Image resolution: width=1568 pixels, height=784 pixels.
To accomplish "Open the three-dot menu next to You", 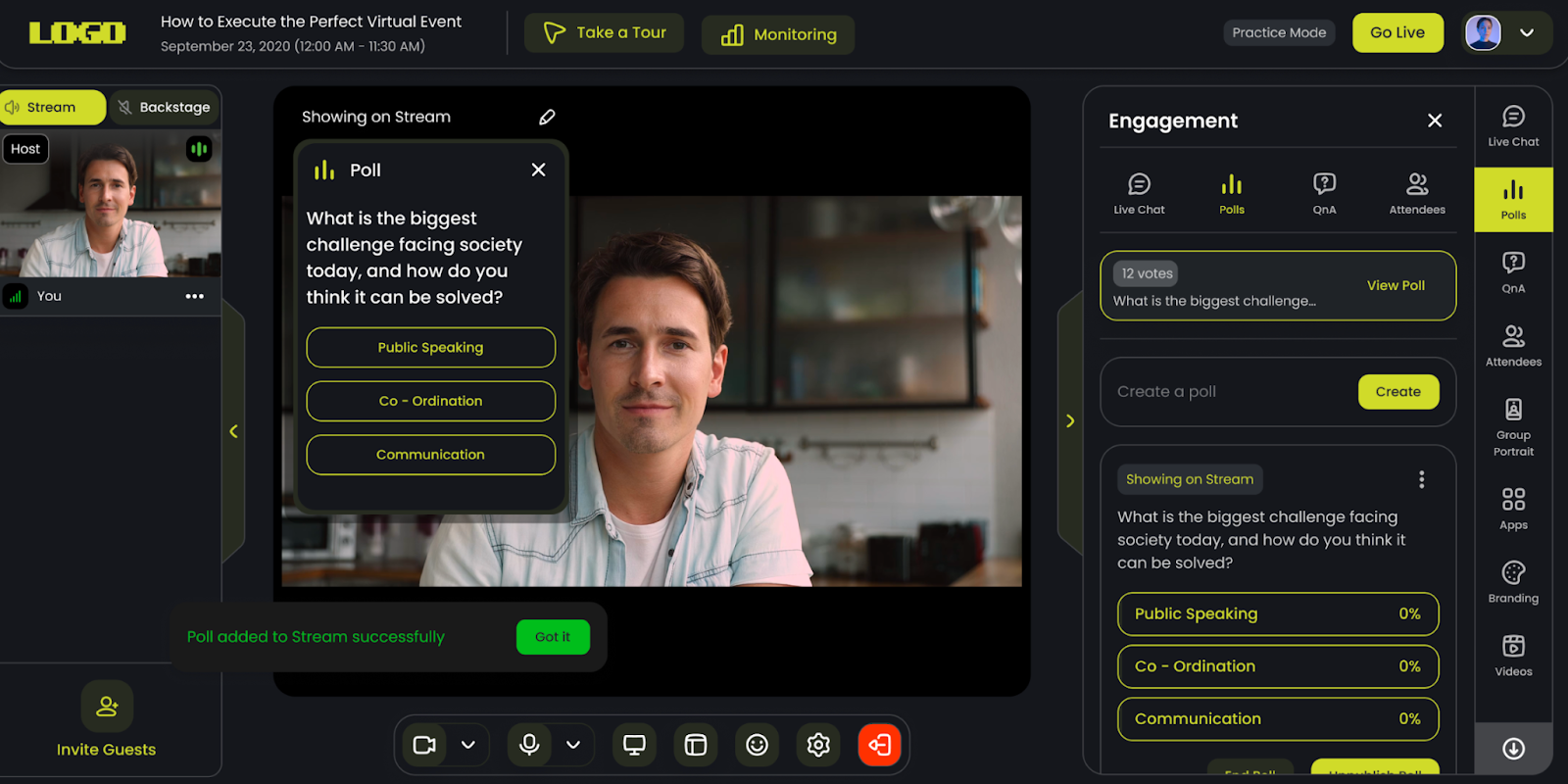I will tap(195, 296).
